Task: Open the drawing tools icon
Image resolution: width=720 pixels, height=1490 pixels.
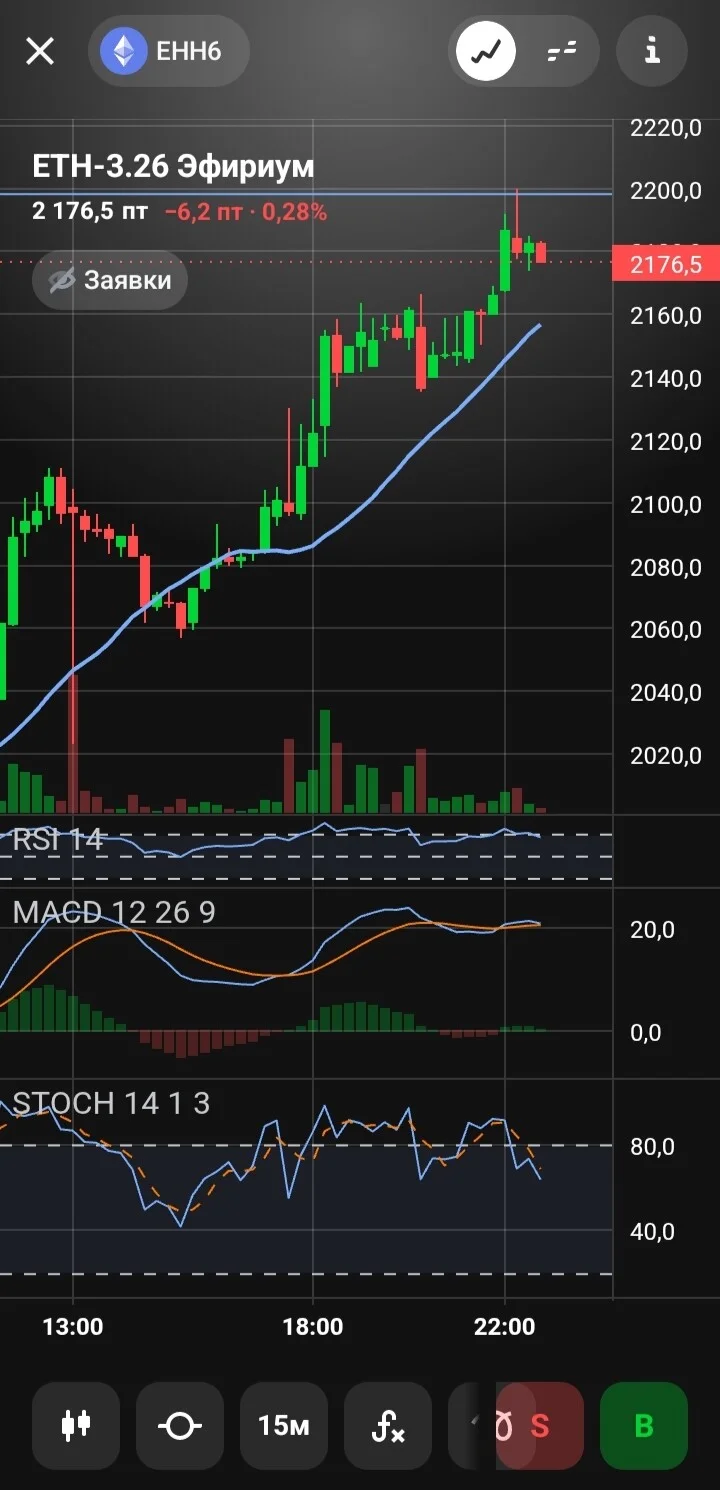Action: coord(180,1425)
